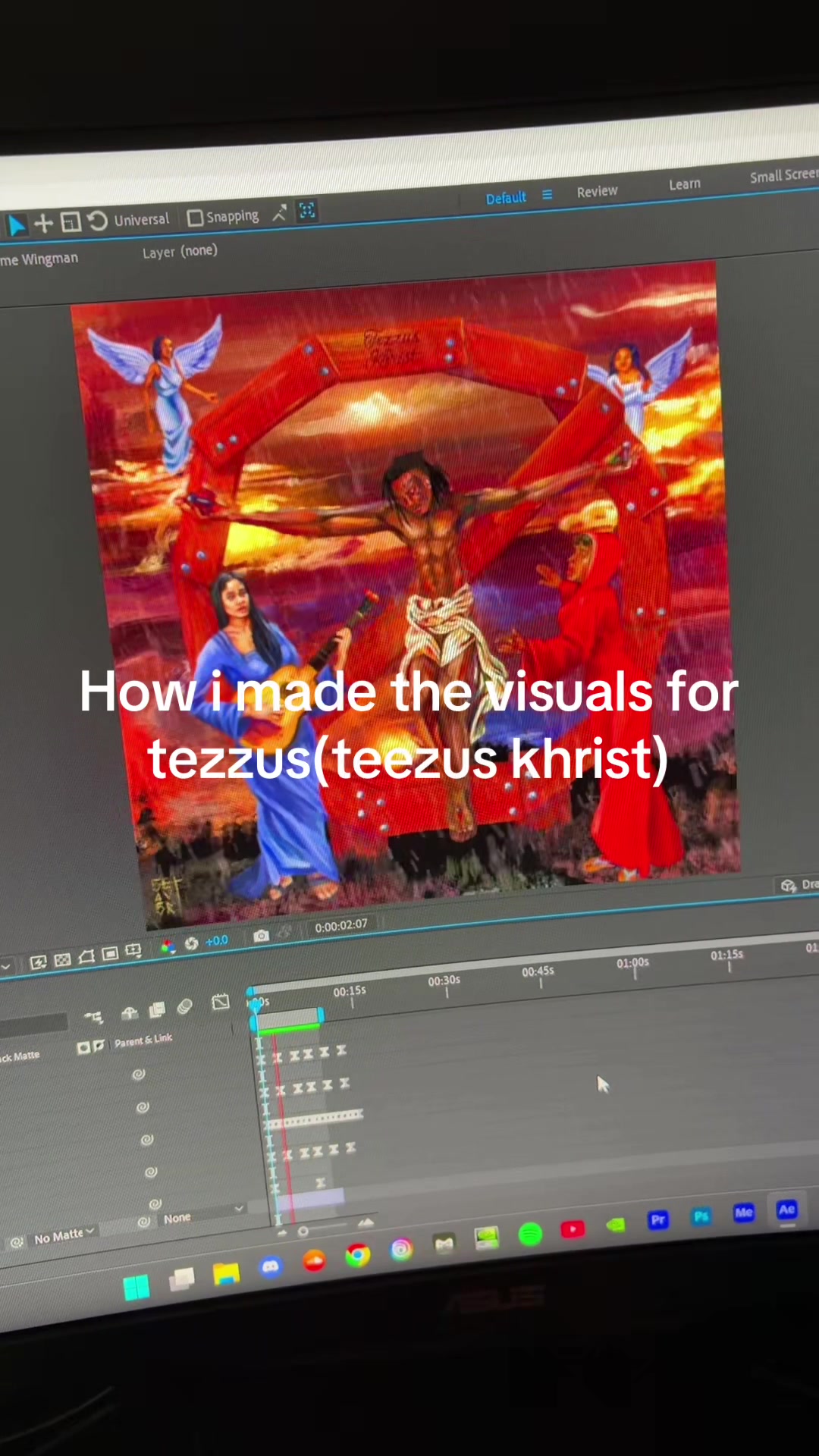Select the Scale axis tool icon
Viewport: 819px width, 1456px height.
click(x=70, y=222)
